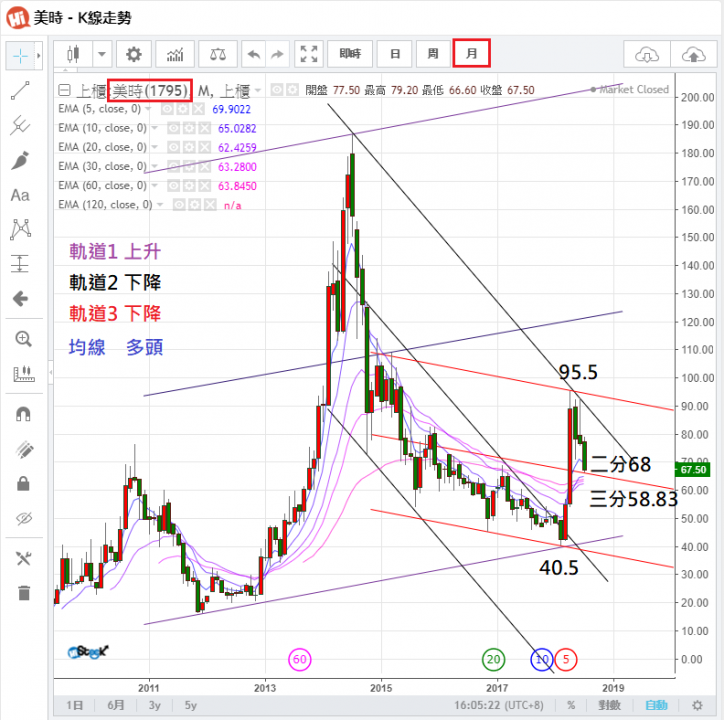The height and width of the screenshot is (720, 724).
Task: Open settings for EMA (10, close, 0)
Action: pos(189,128)
